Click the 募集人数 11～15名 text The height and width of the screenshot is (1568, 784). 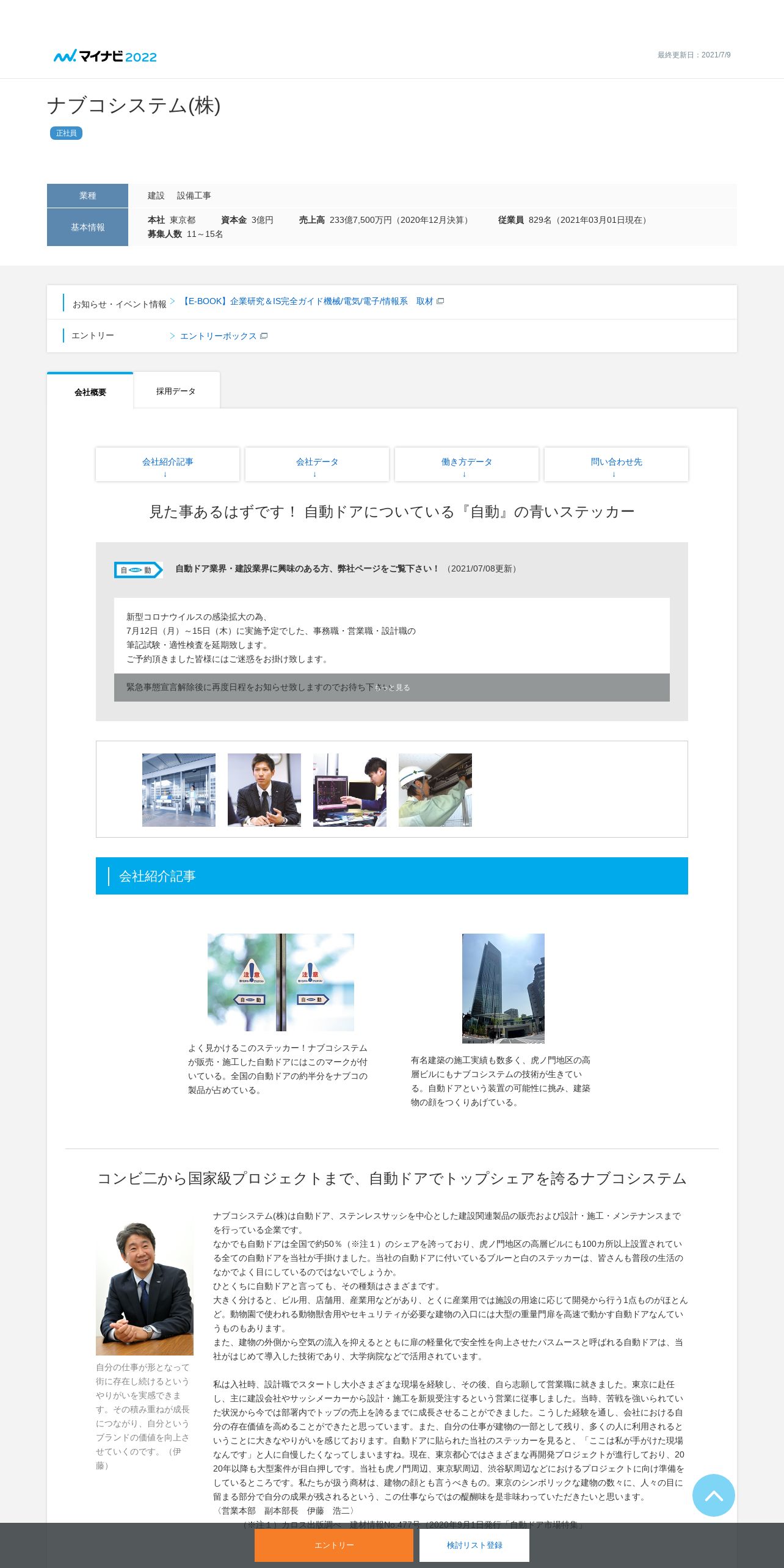tap(186, 234)
